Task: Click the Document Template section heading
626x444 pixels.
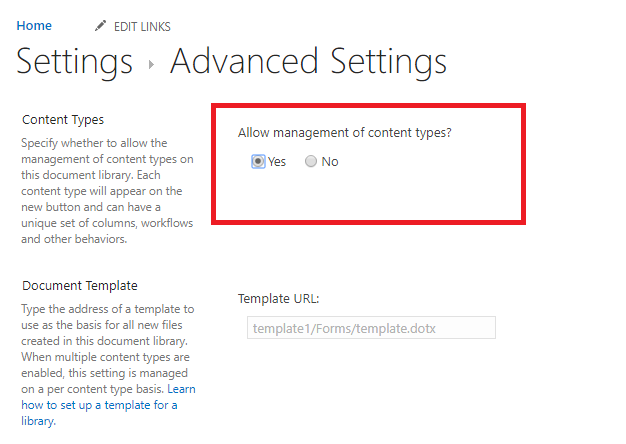Action: tap(80, 285)
